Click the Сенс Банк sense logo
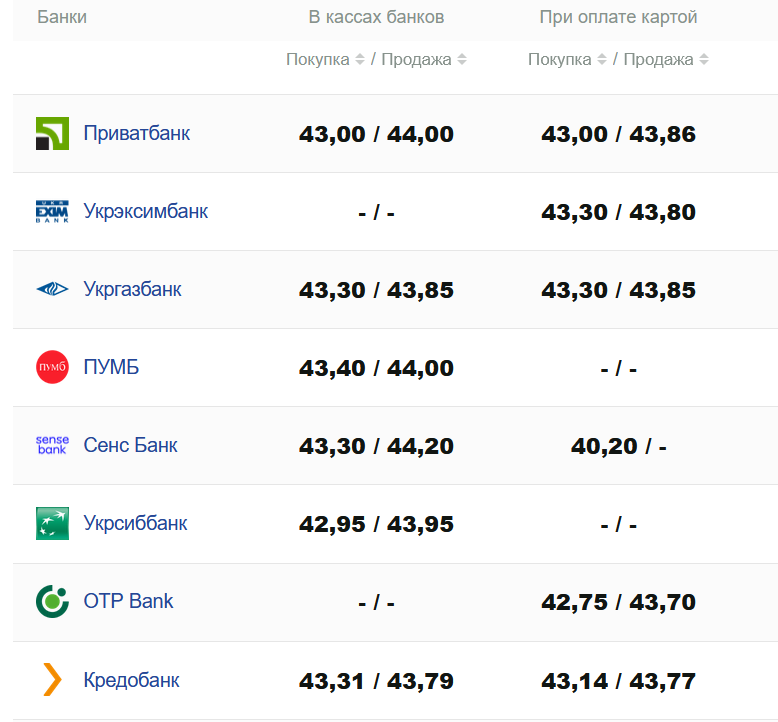 coord(52,445)
